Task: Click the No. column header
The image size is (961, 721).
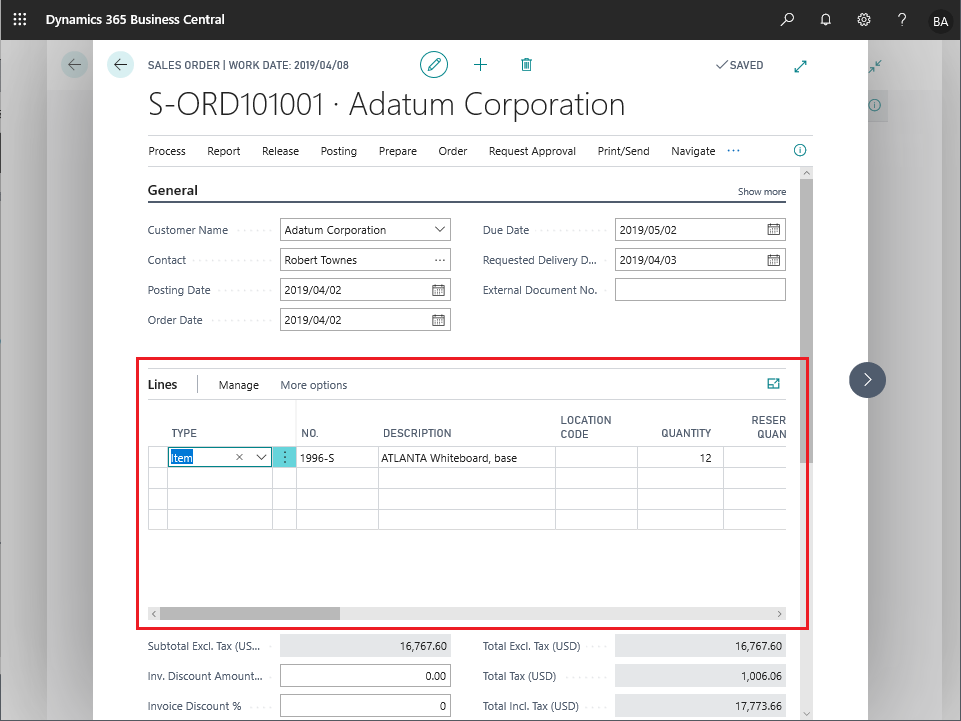Action: [x=310, y=433]
